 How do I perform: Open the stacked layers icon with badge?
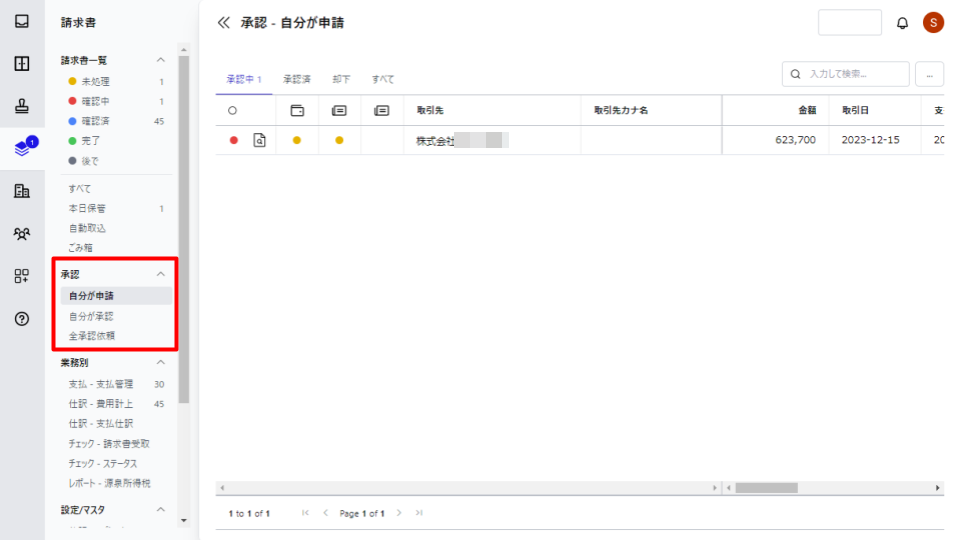coord(24,147)
